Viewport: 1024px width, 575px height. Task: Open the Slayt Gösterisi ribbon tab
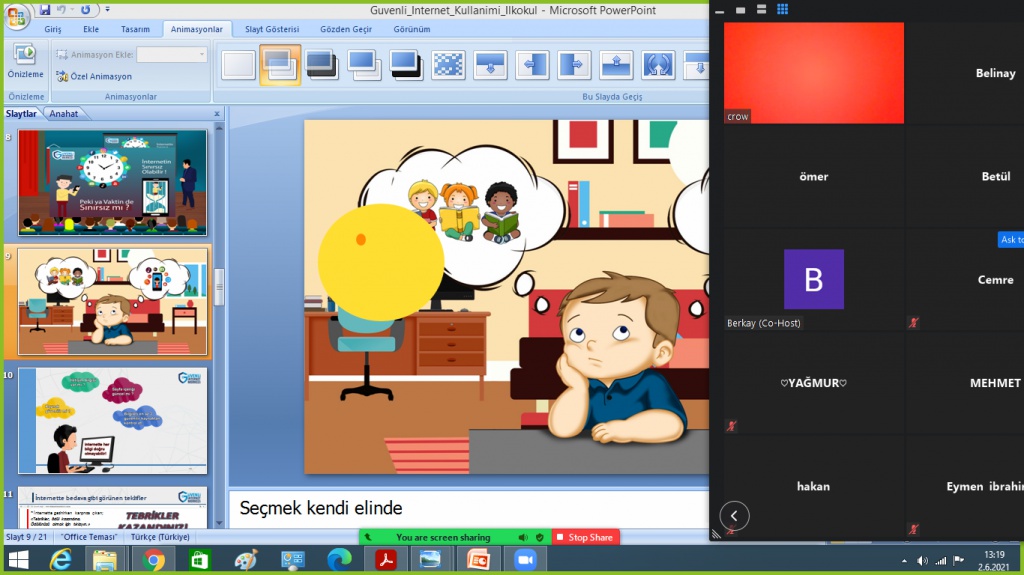[272, 29]
